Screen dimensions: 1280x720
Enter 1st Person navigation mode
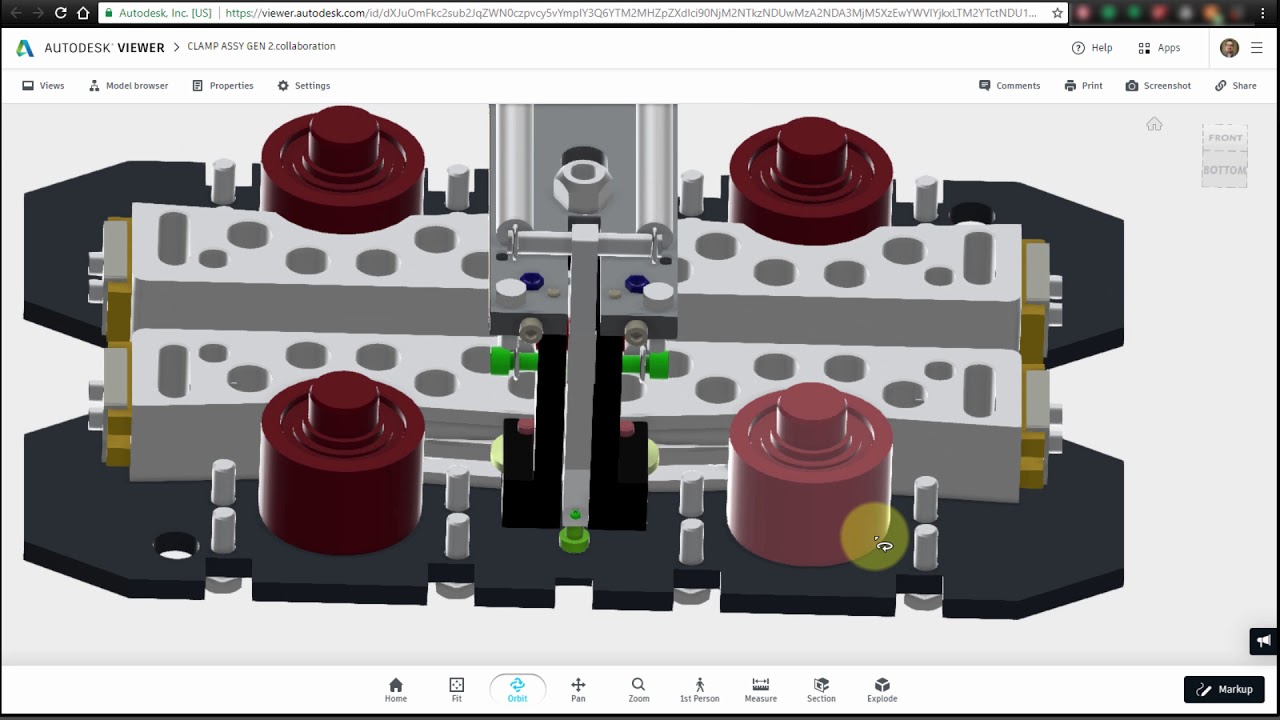click(x=700, y=689)
